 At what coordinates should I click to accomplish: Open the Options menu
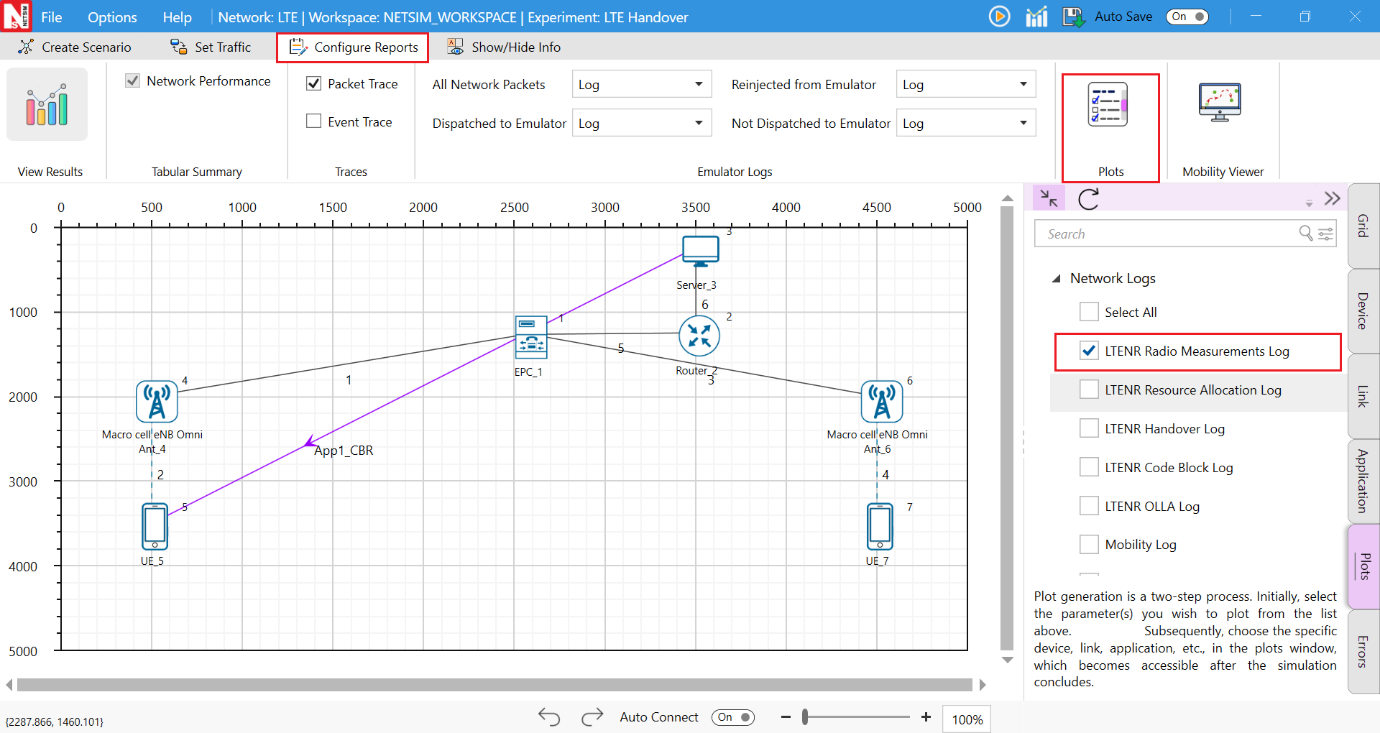(x=112, y=17)
